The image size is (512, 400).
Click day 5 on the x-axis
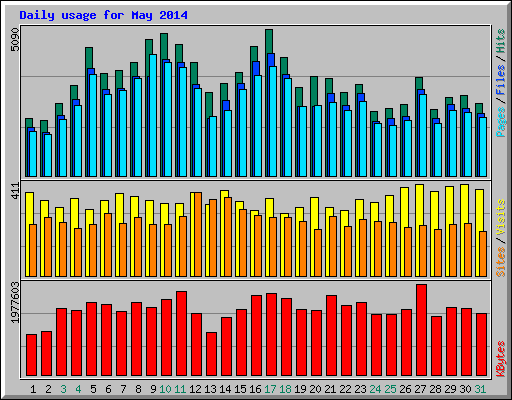click(x=93, y=389)
